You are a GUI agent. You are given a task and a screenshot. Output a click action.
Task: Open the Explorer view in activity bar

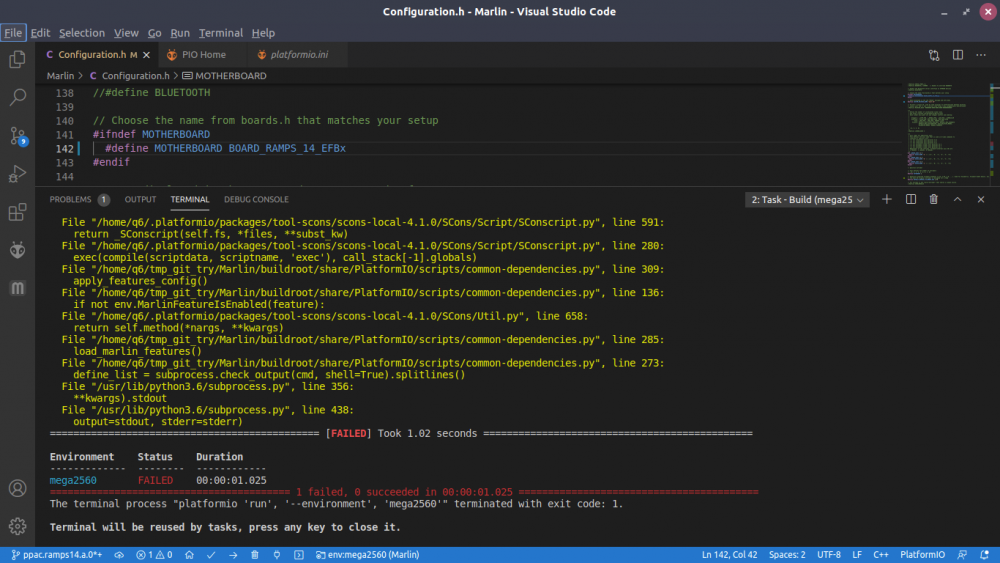coord(17,59)
